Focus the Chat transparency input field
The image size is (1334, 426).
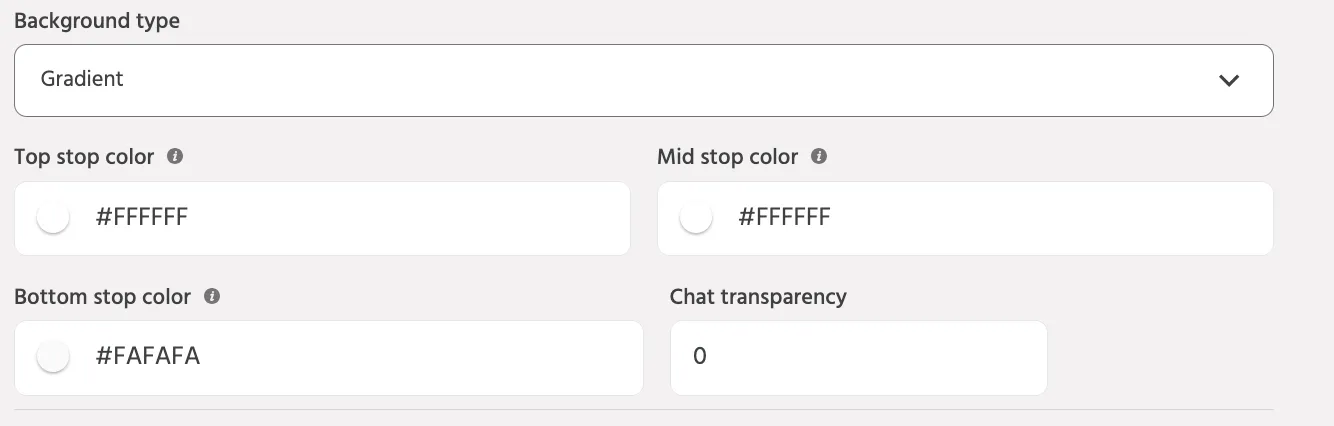click(858, 357)
